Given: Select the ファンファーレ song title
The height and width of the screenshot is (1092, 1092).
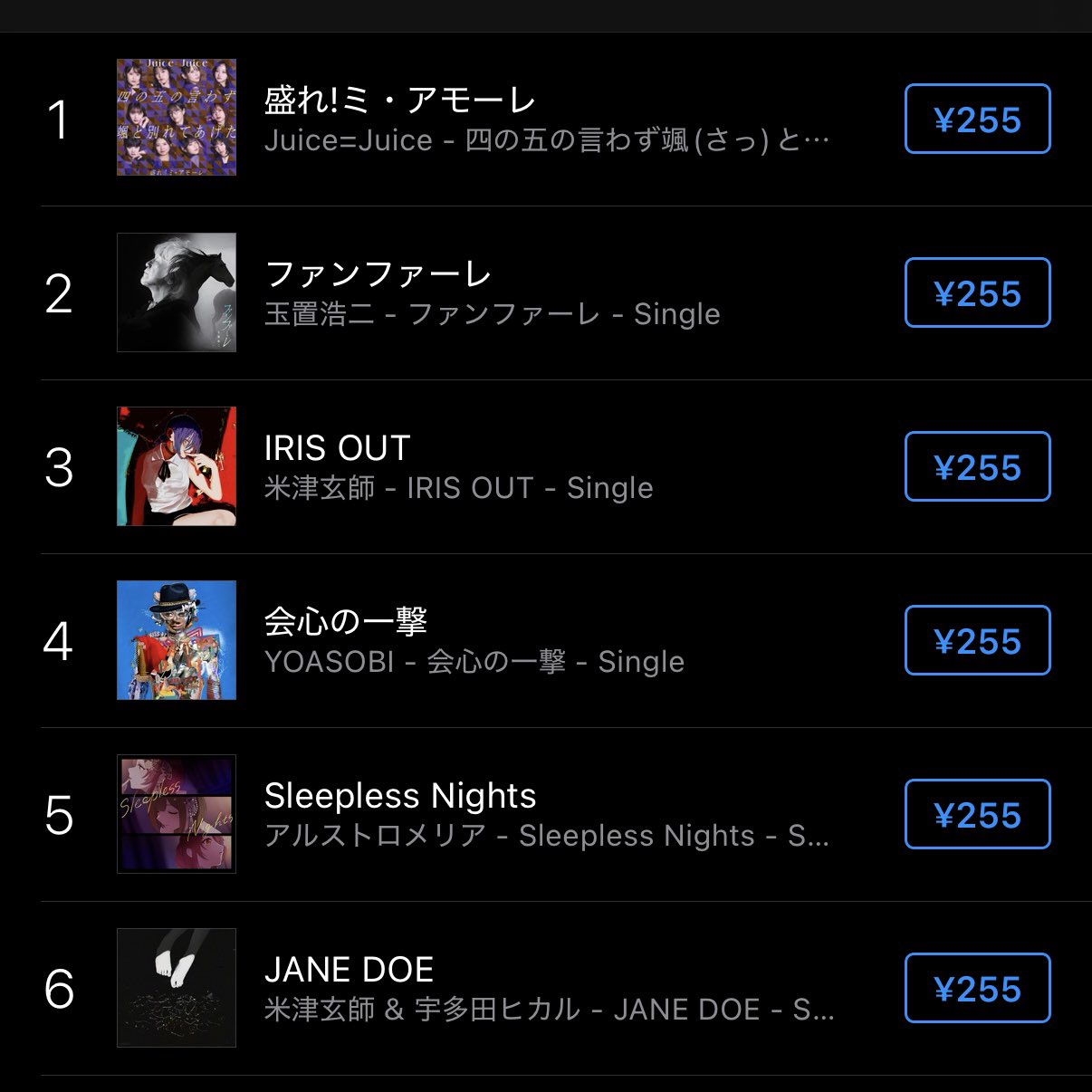Looking at the screenshot, I should coord(378,274).
